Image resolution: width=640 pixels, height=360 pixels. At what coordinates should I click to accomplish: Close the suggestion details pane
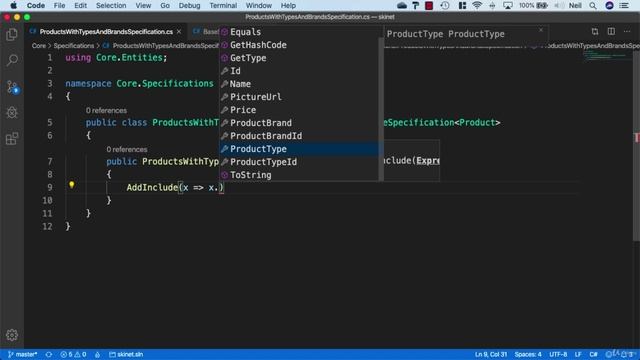541,30
